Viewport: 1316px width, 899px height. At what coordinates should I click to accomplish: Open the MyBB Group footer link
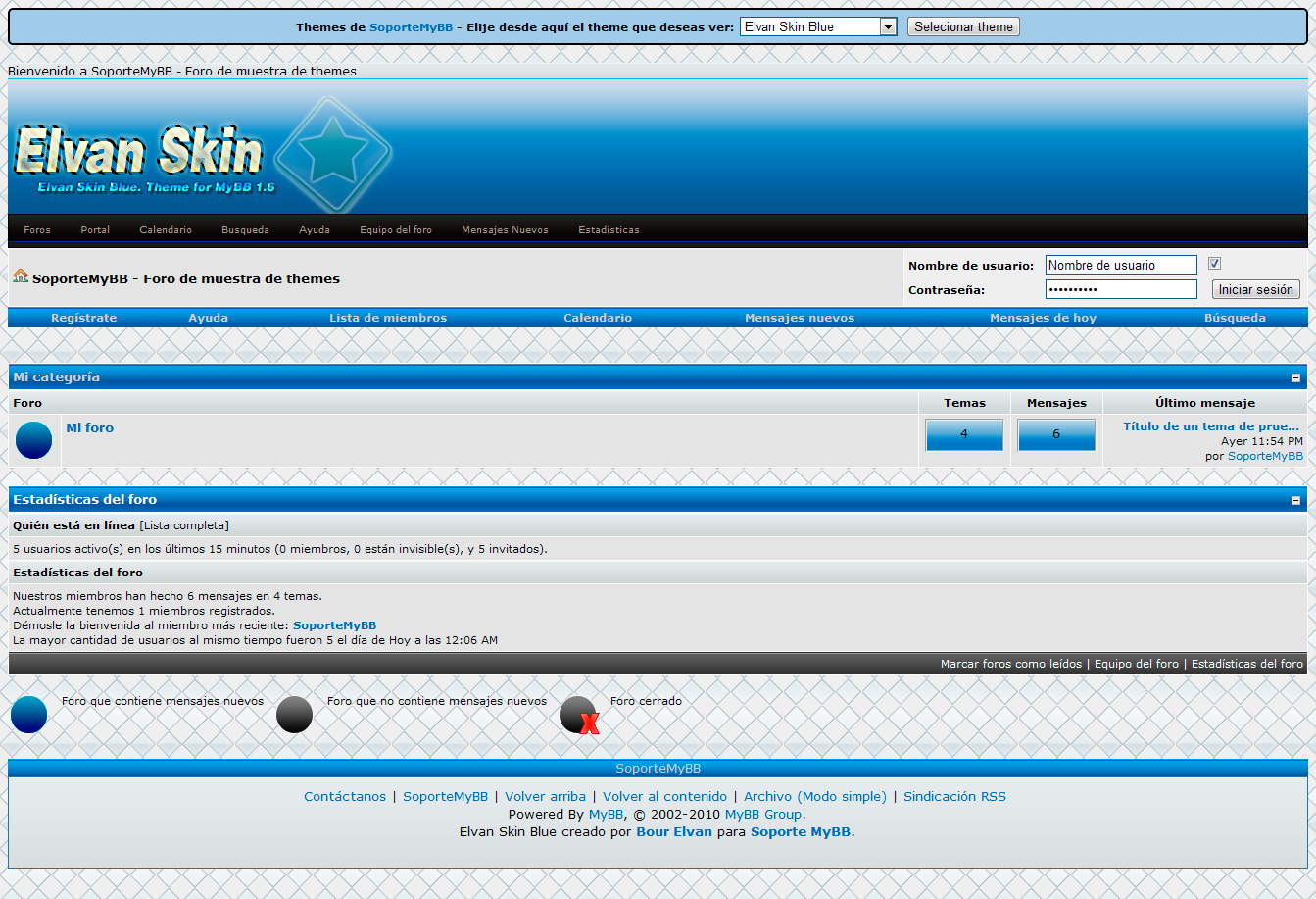(x=763, y=815)
